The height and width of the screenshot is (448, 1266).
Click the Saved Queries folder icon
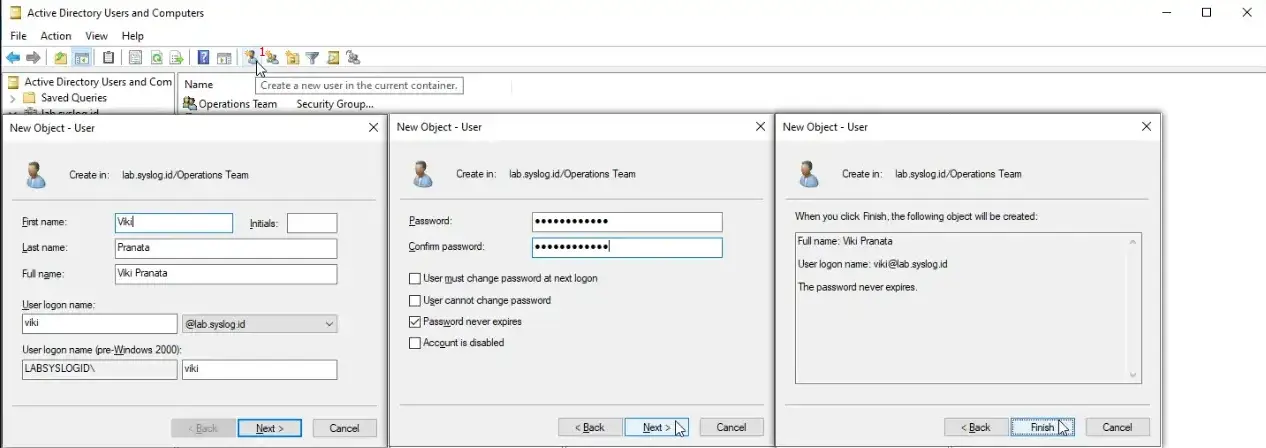coord(29,98)
